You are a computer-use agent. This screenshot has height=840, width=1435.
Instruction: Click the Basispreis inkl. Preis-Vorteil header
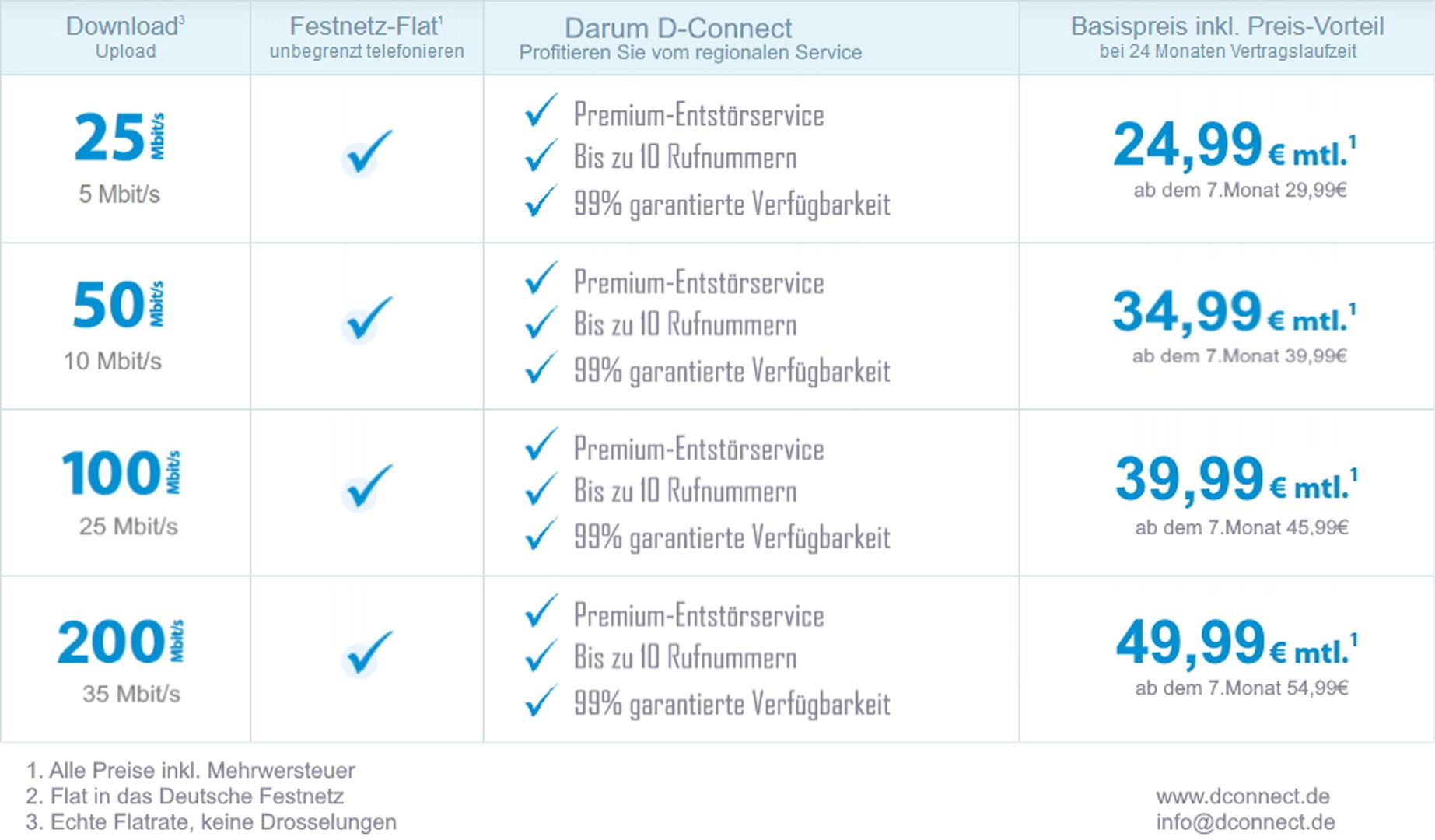1227,37
